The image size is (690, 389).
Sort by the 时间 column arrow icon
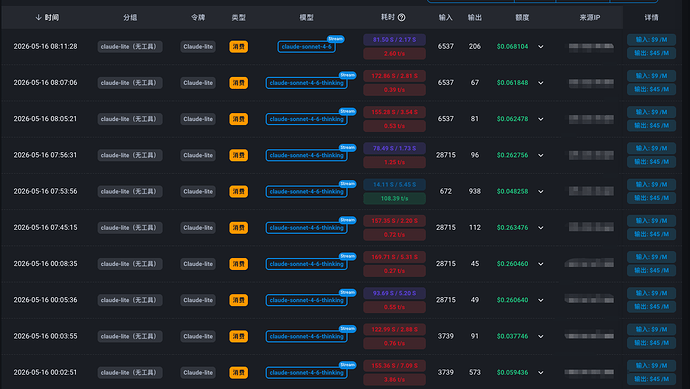coord(38,18)
